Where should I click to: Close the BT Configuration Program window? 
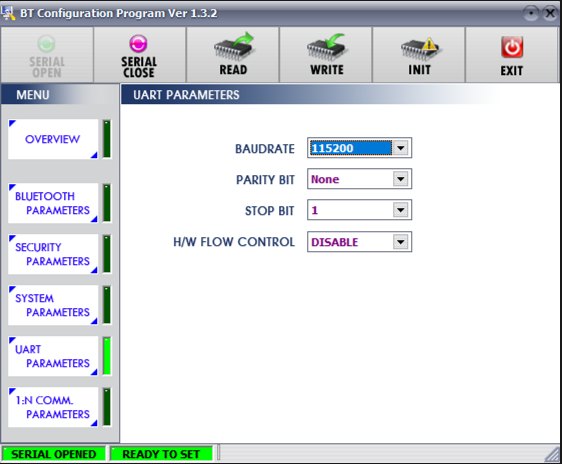tap(550, 14)
